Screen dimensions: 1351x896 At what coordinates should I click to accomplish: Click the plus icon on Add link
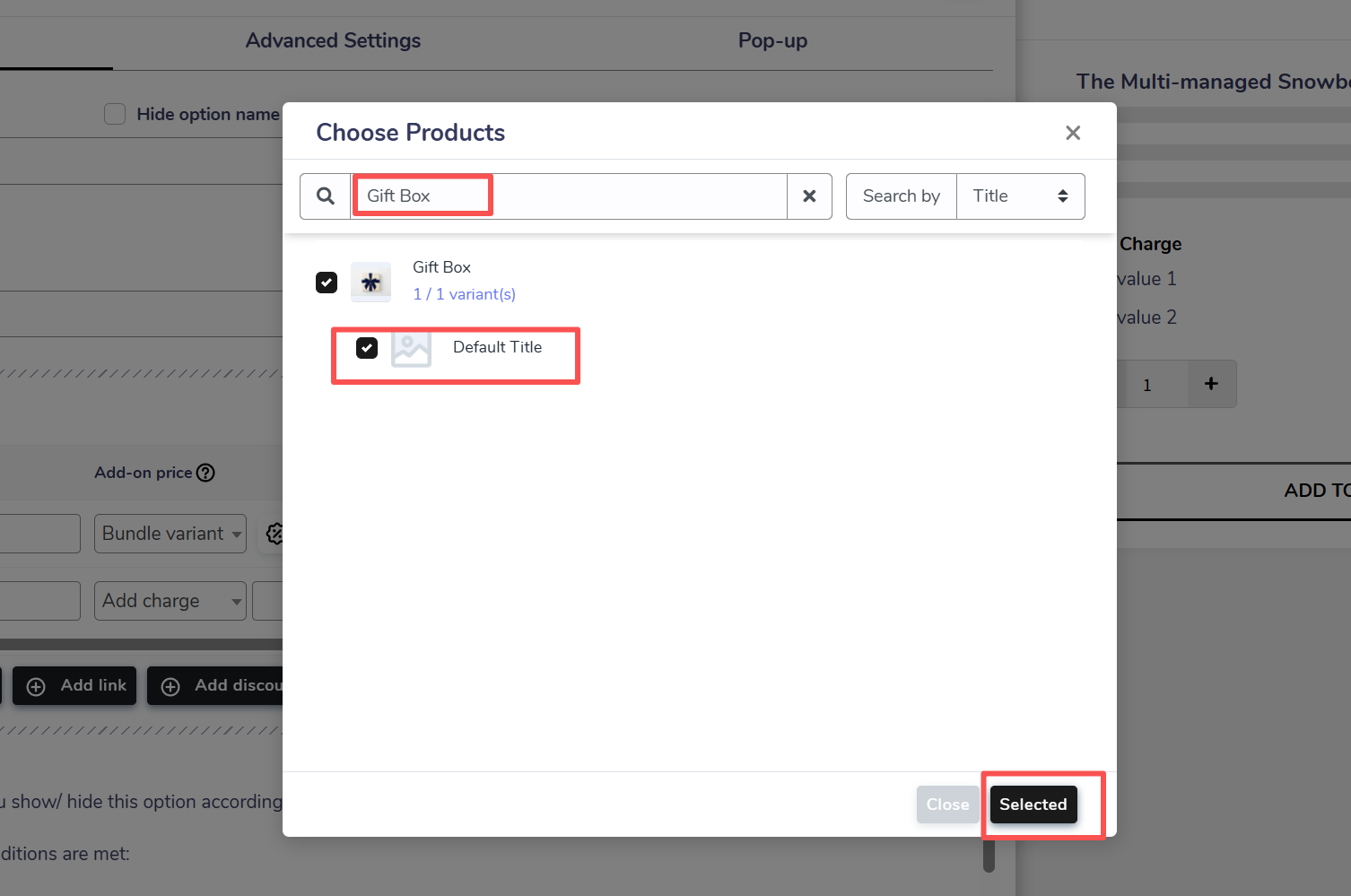coord(36,686)
